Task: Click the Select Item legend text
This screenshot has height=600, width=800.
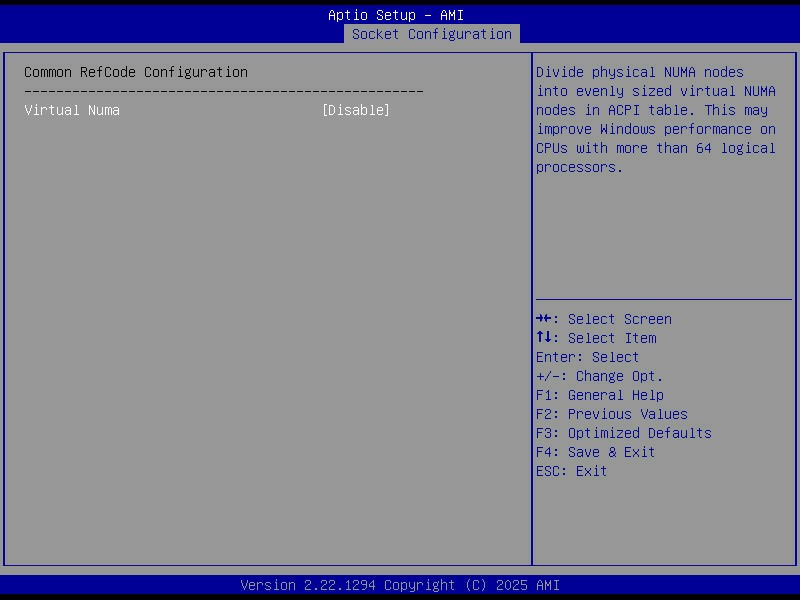Action: tap(612, 338)
